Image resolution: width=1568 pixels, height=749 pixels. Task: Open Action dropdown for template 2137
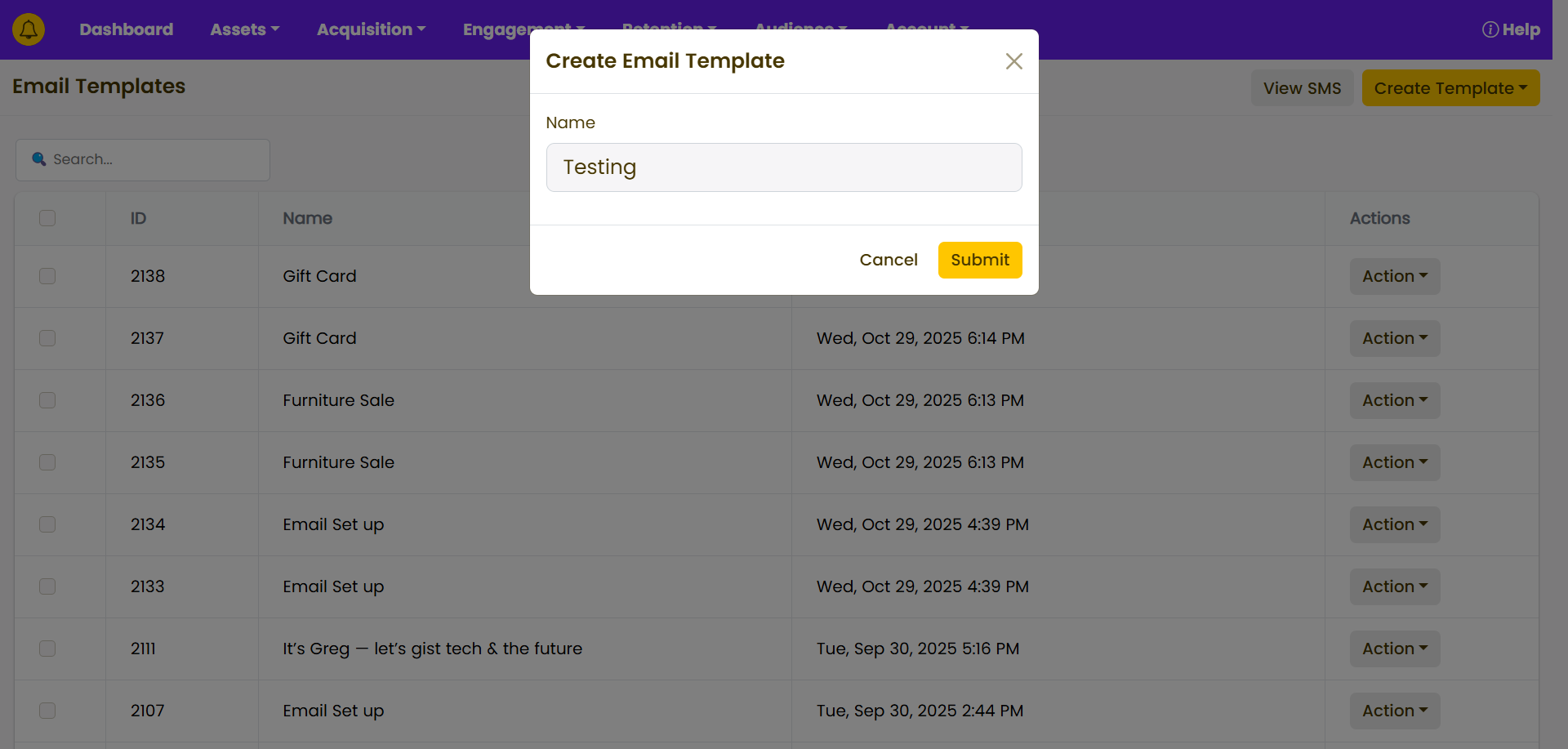point(1394,338)
